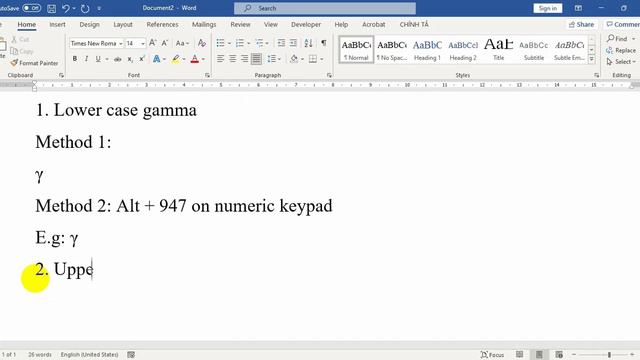Justify paragraph text
The height and width of the screenshot is (360, 640).
coord(256,59)
